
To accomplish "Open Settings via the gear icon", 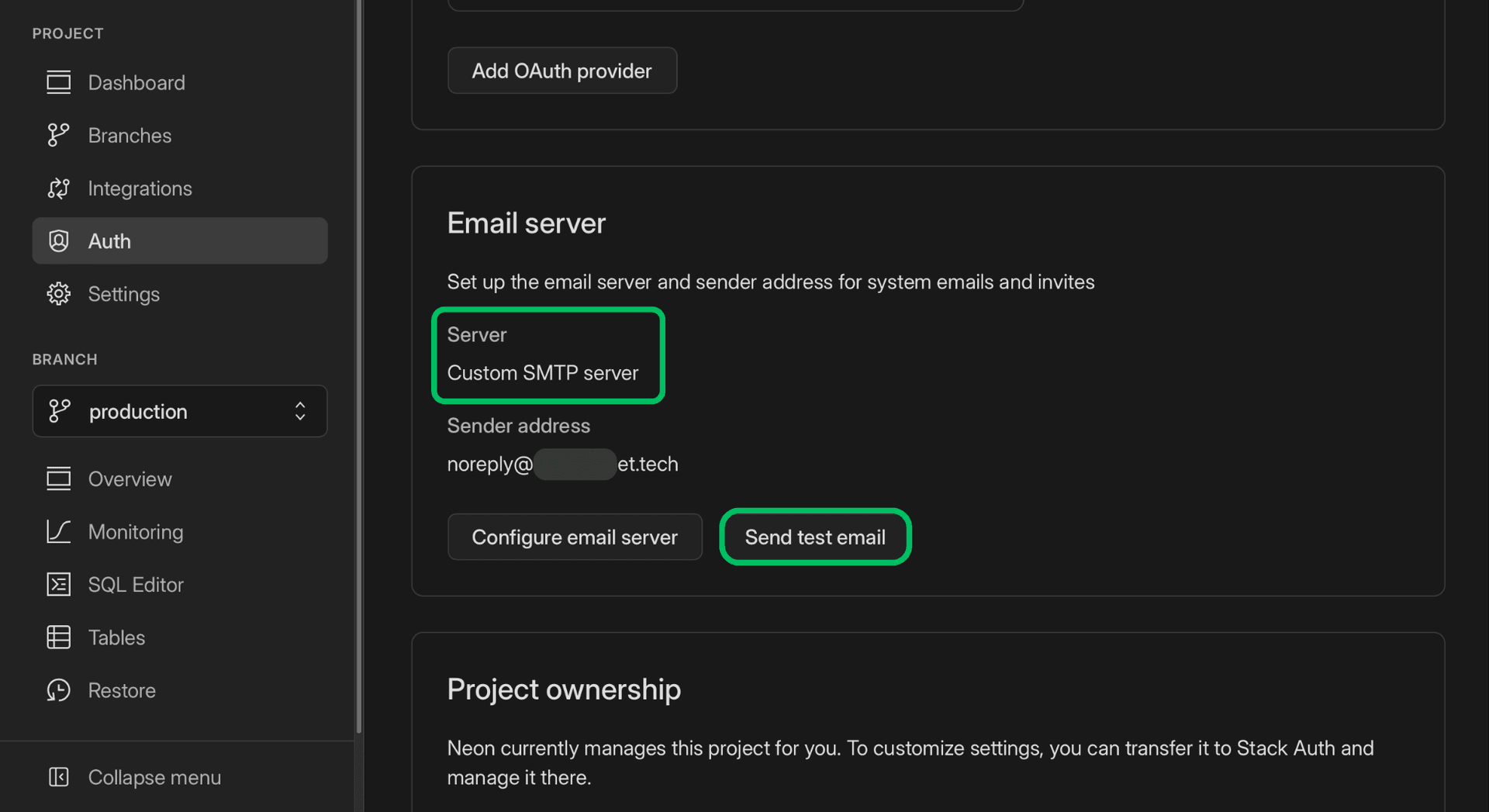I will point(58,293).
